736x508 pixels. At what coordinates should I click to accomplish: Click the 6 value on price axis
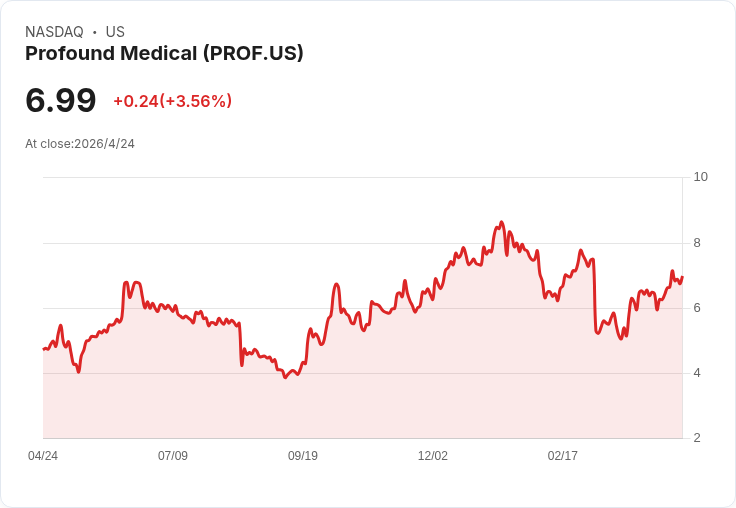coord(697,308)
